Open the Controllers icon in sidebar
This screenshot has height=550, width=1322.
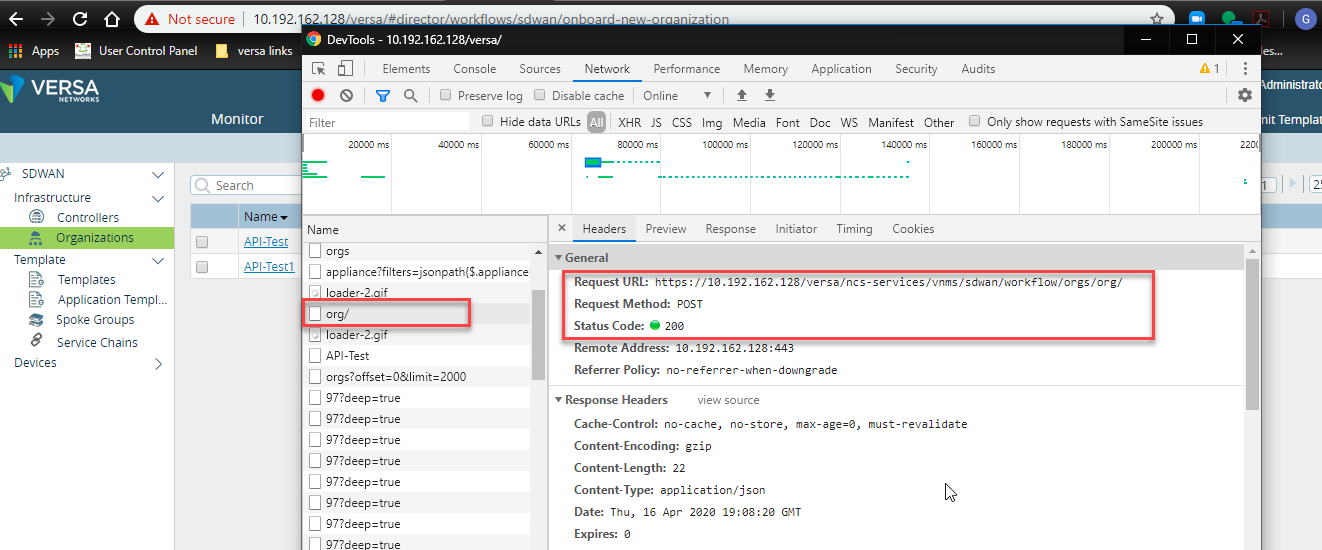[37, 217]
